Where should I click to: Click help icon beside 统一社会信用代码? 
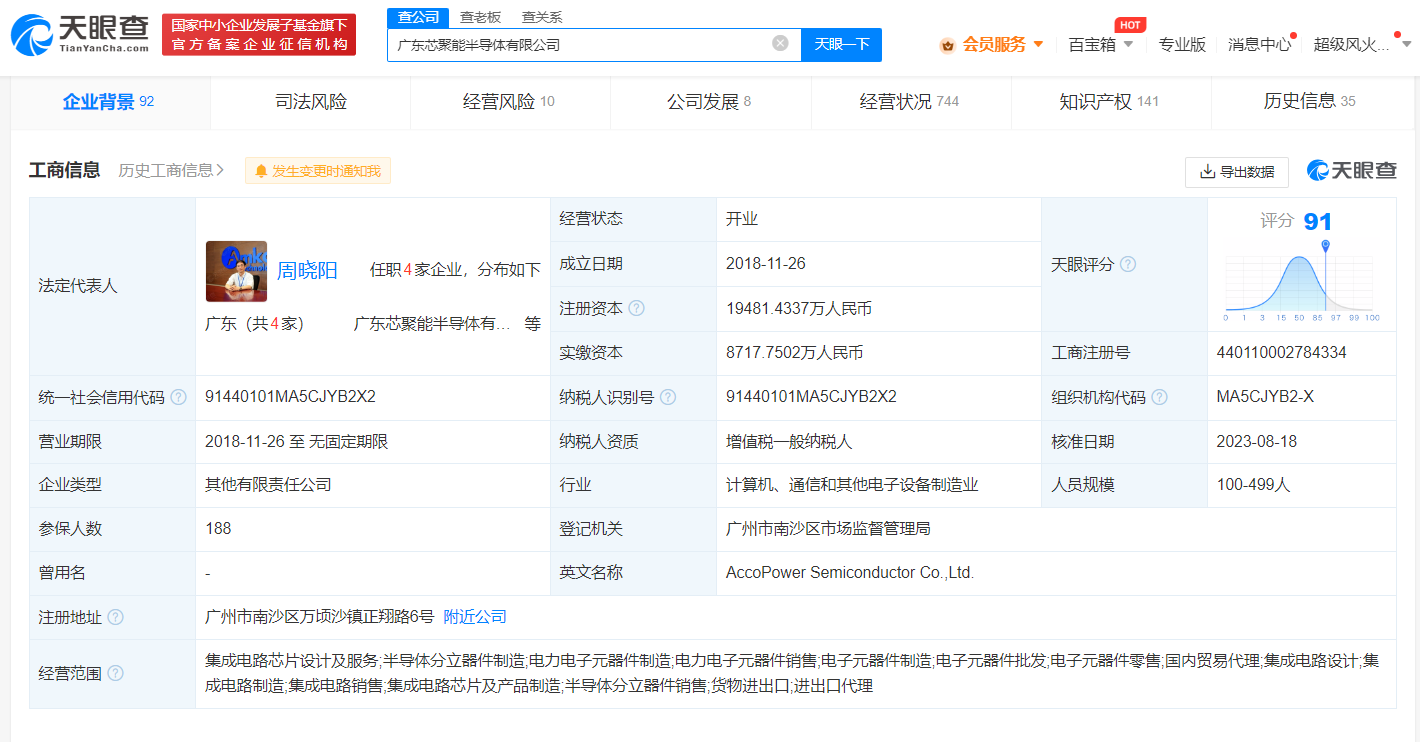point(178,397)
